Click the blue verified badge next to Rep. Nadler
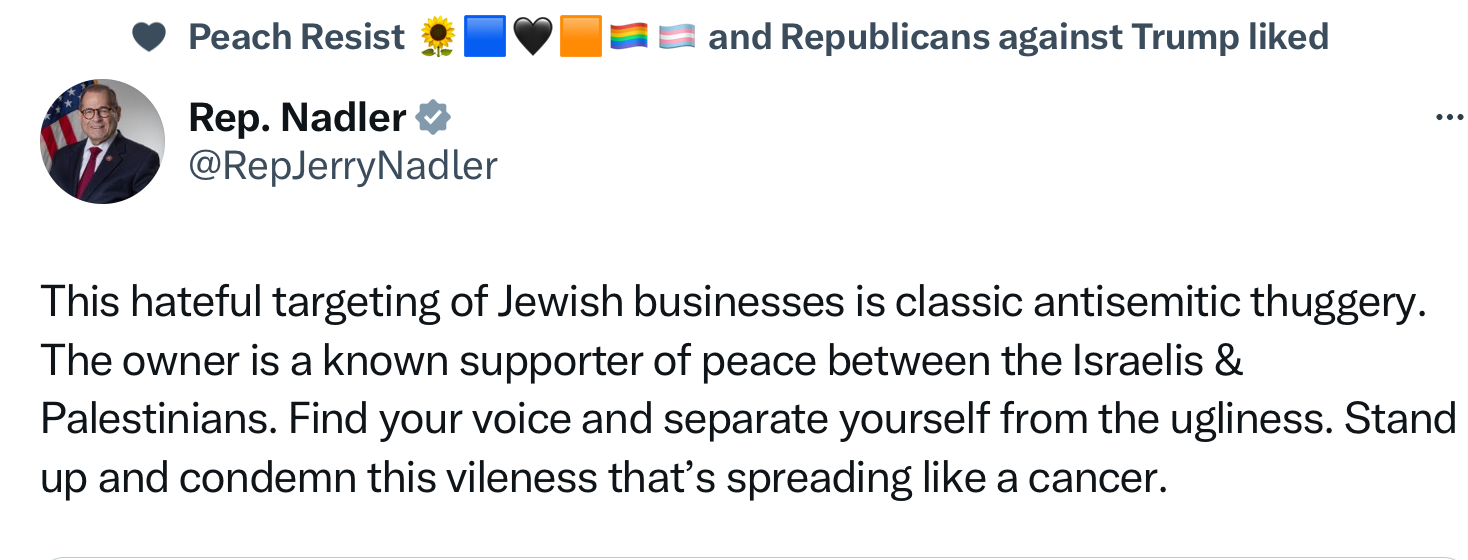This screenshot has width=1468, height=560. (x=433, y=118)
